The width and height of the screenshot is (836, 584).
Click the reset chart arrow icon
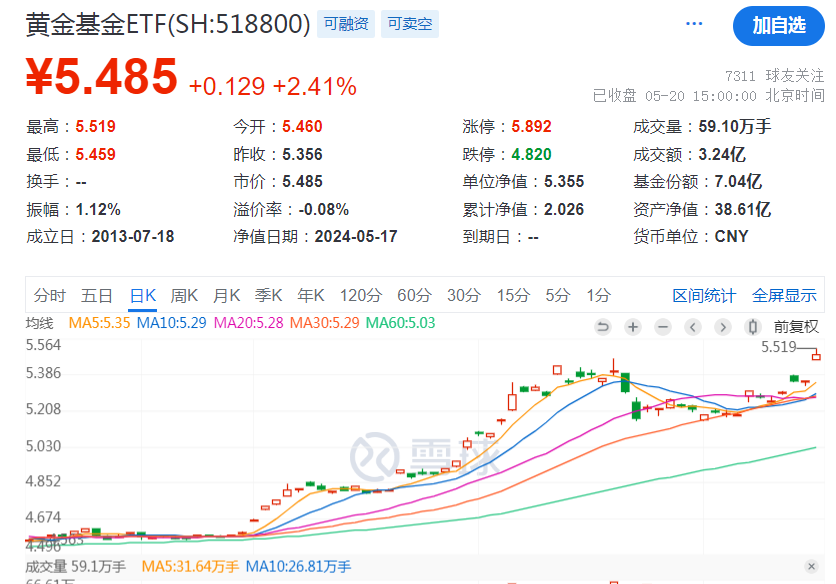(x=603, y=327)
